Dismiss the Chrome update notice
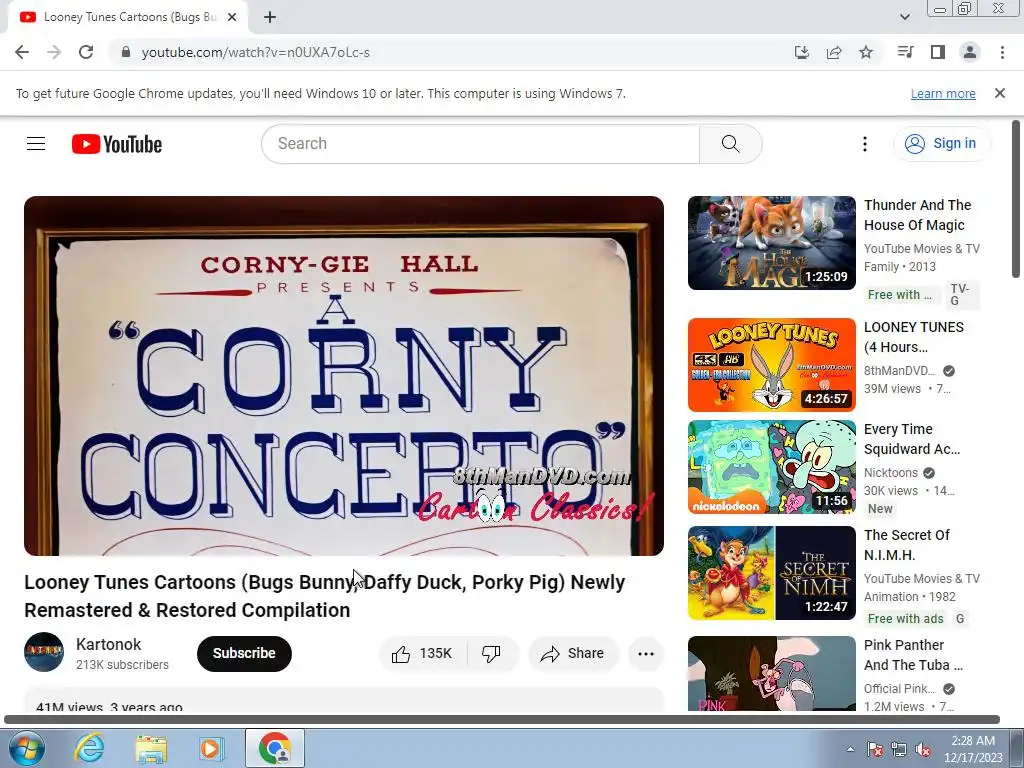1024x768 pixels. pos(1000,93)
